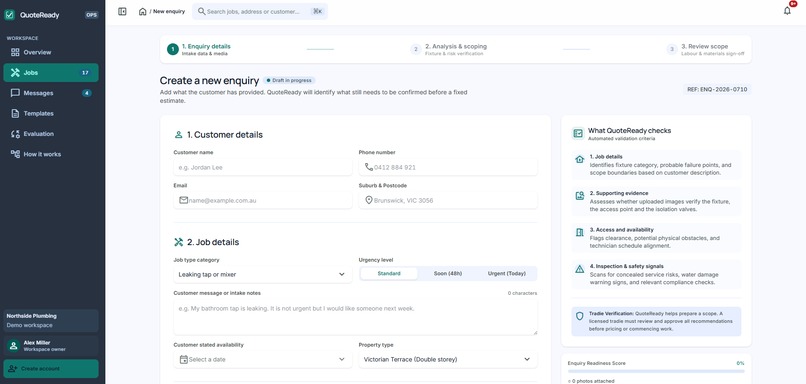This screenshot has height=384, width=806.
Task: Go to step 2 Analysis & scoping
Action: point(449,49)
